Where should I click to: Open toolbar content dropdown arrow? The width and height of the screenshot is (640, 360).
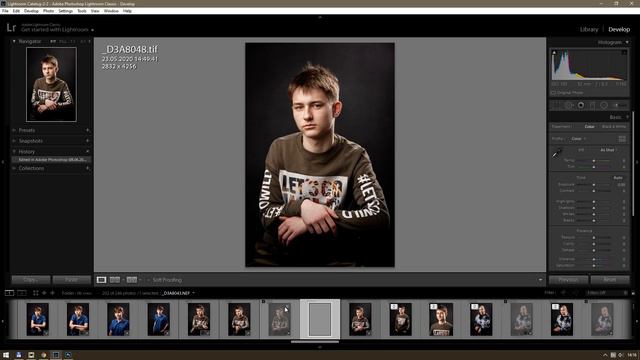[540, 280]
